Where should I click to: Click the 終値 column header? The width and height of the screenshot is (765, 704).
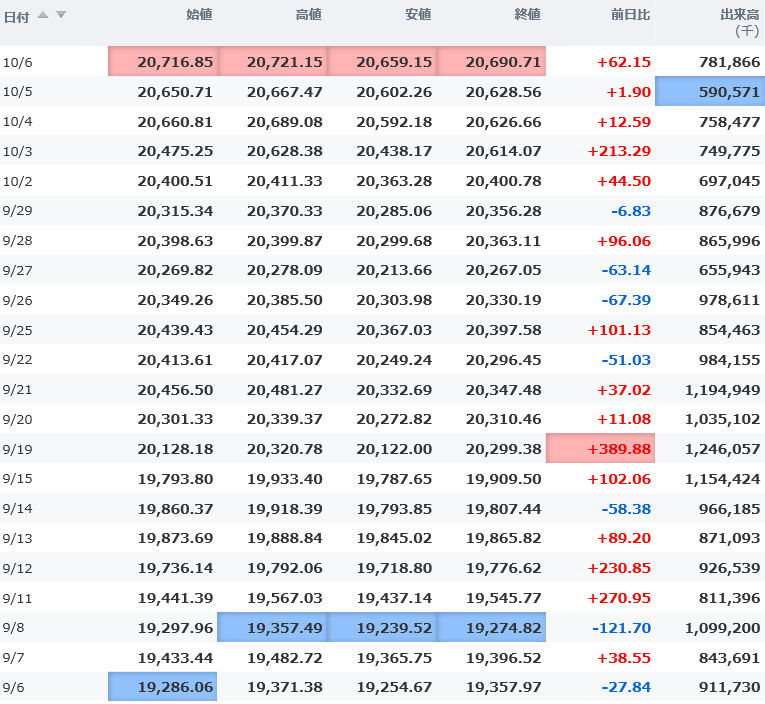527,15
